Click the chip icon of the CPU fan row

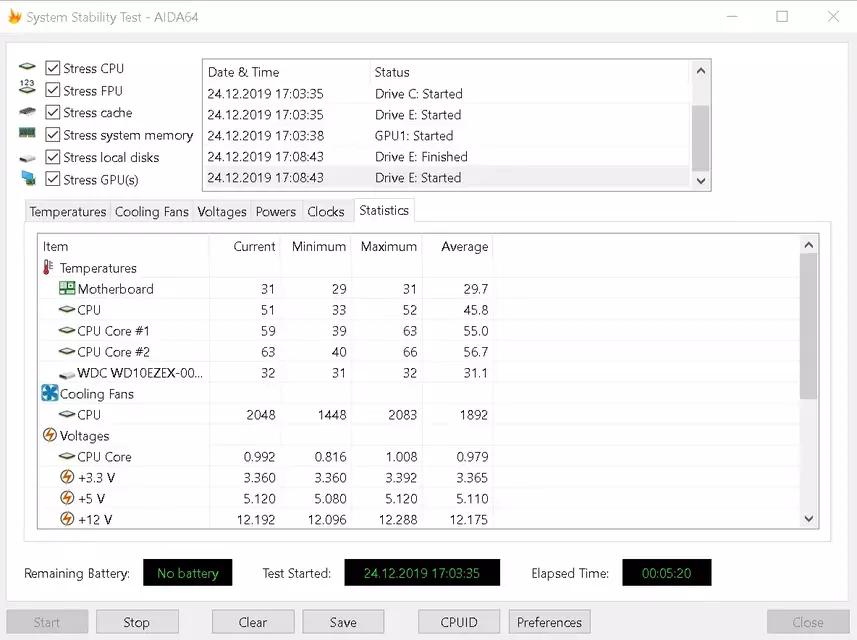click(x=67, y=414)
